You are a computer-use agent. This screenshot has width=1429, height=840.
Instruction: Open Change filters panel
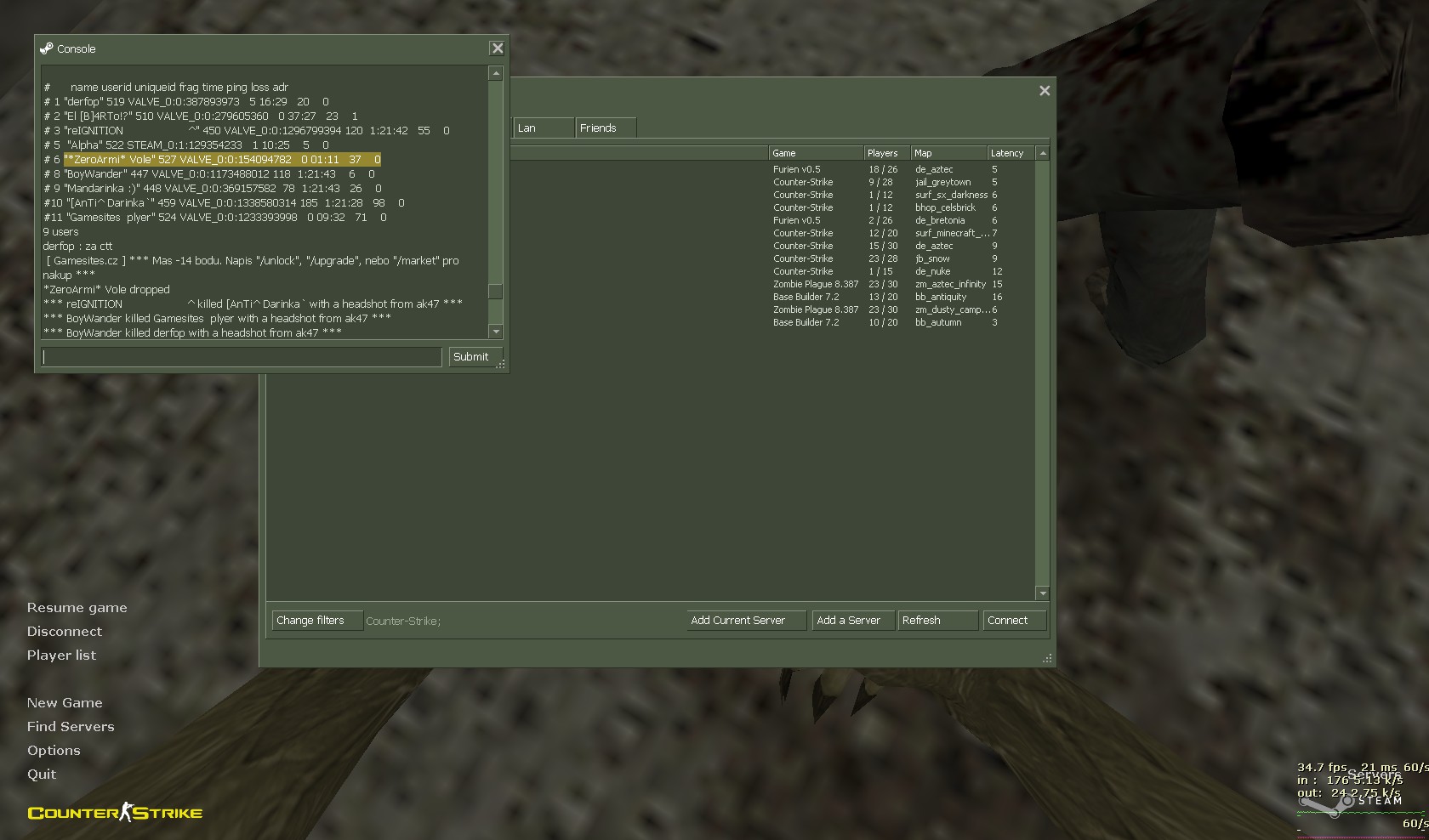317,621
